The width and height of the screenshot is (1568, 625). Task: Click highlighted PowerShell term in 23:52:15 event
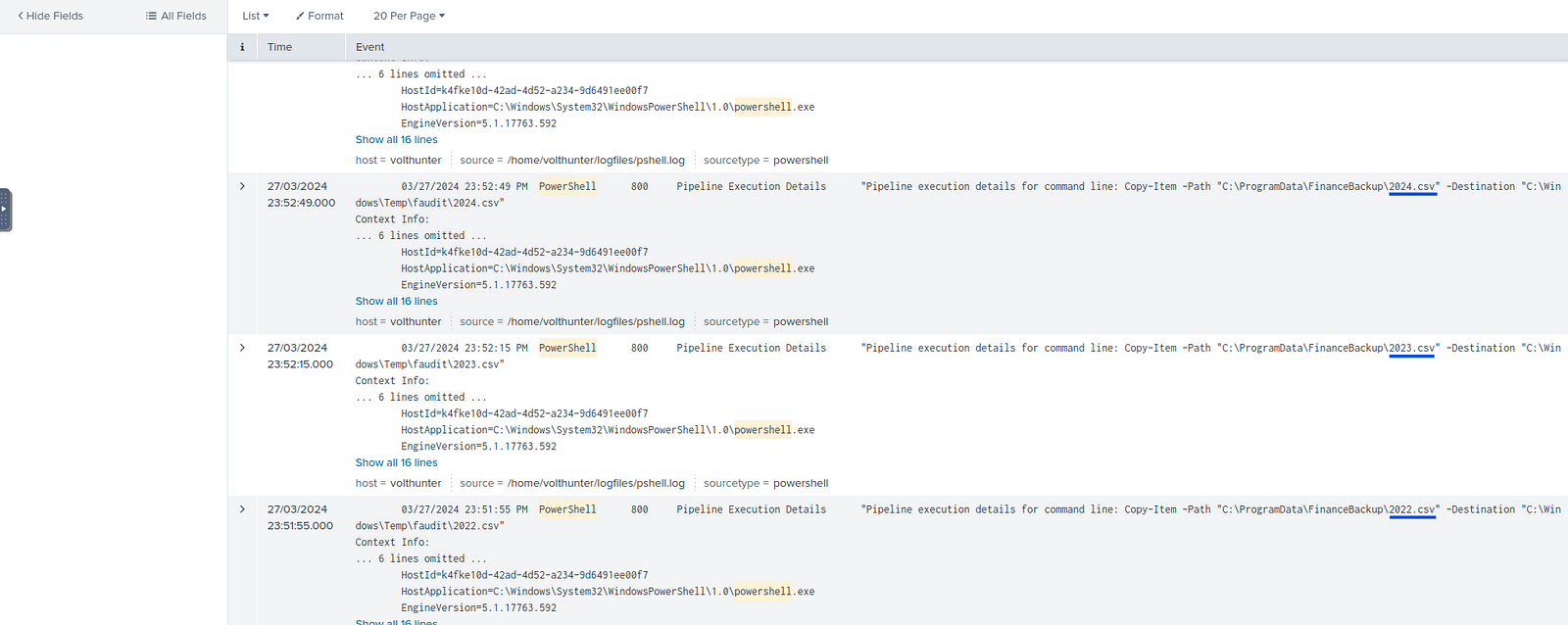coord(567,348)
